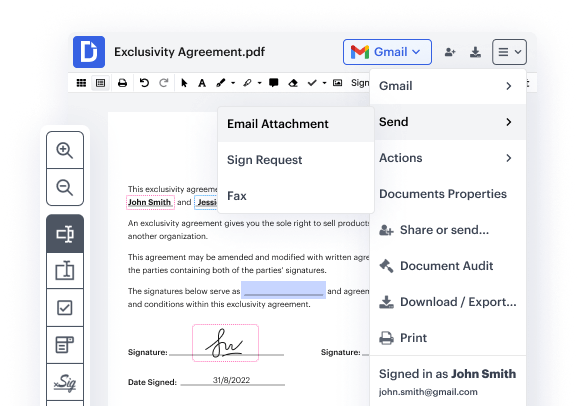Click the Exclusivity Agreement.pdf title
Screen dimensions: 577x406
[x=190, y=52]
